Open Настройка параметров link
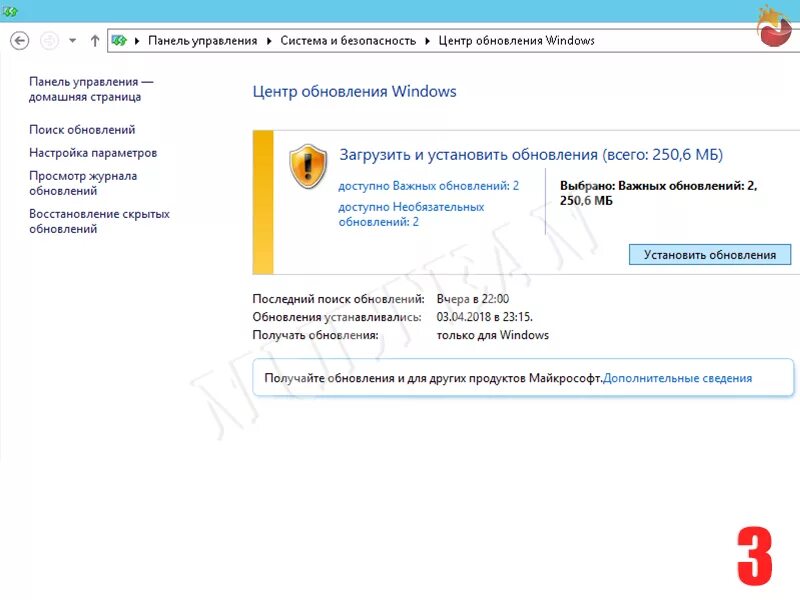The image size is (800, 600). click(x=93, y=153)
